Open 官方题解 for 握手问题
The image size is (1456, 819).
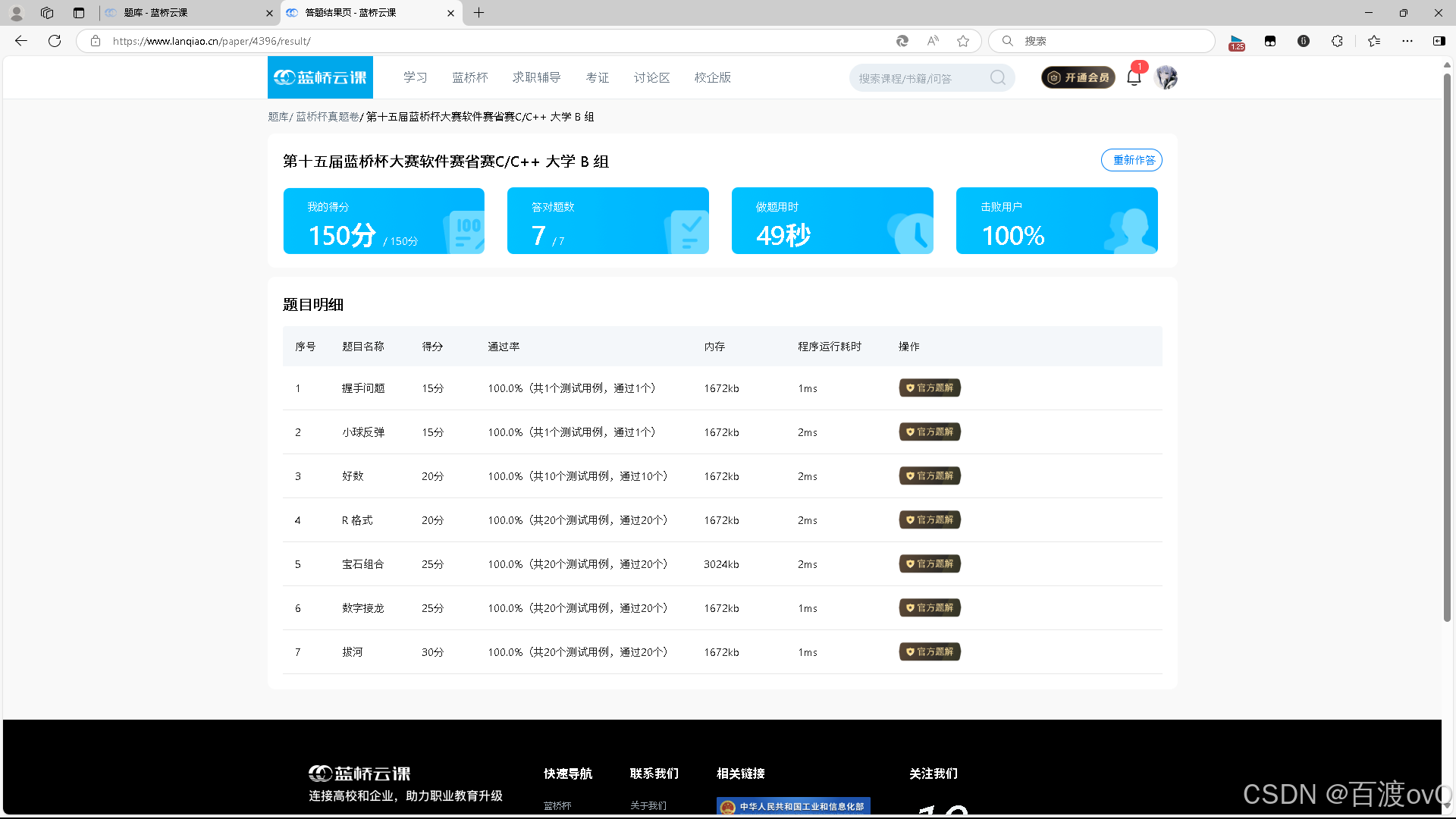pos(930,388)
